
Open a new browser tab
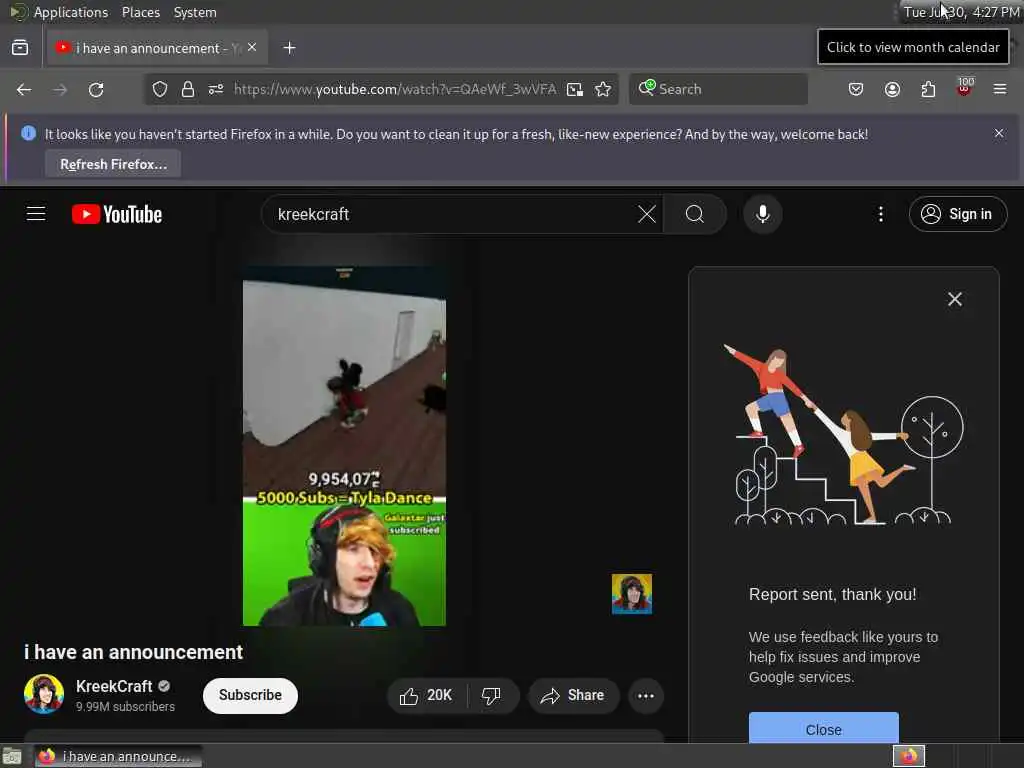point(289,48)
